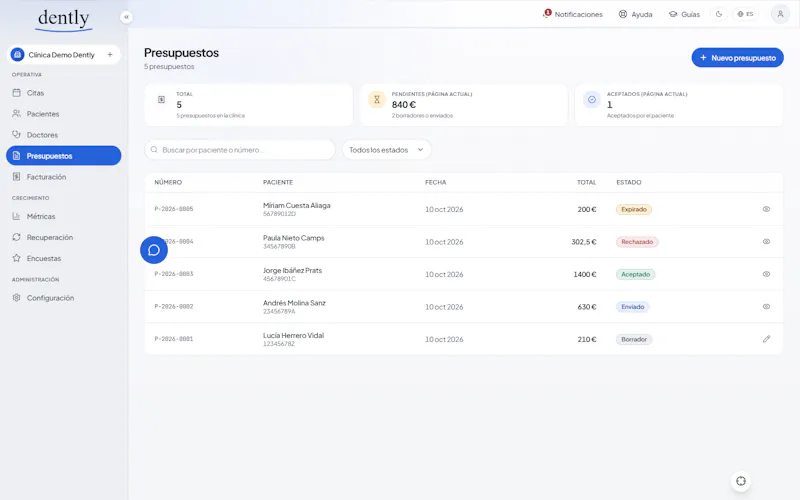Click the Aceptado status badge

point(636,274)
